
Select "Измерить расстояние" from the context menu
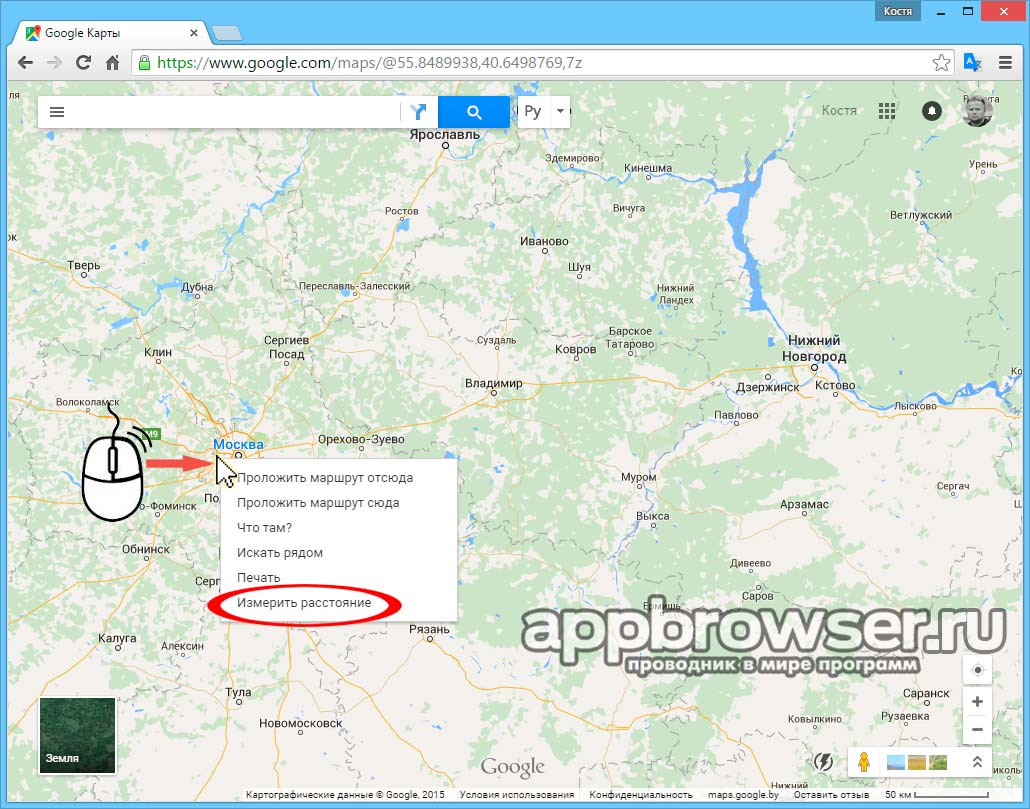(304, 603)
